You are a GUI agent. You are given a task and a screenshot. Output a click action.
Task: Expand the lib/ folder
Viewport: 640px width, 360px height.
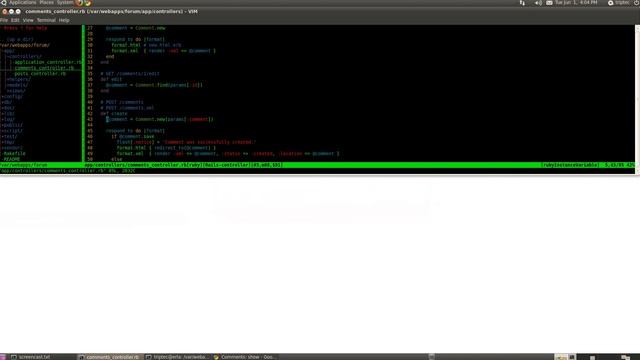(x=8, y=114)
